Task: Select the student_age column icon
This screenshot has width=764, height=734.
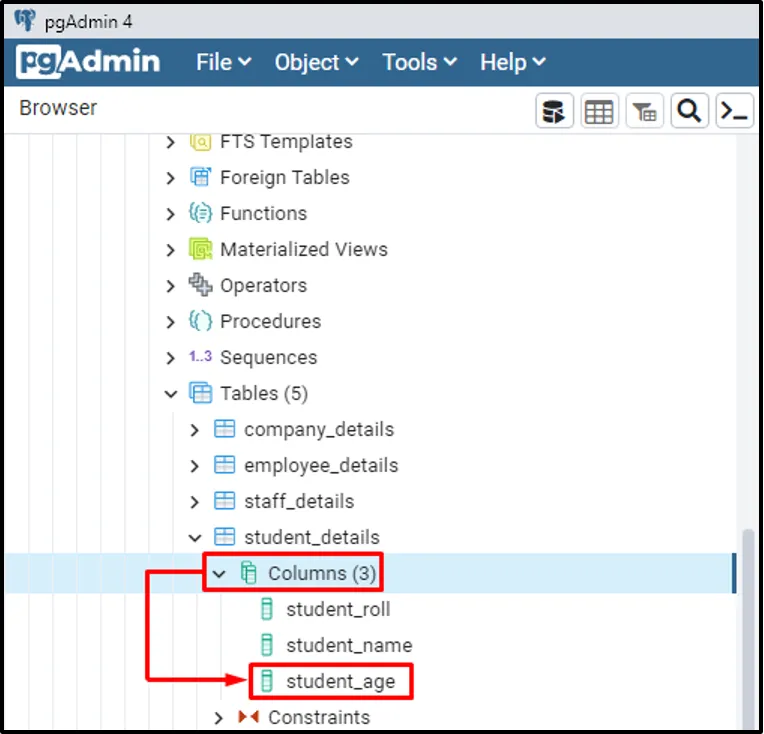Action: (x=267, y=682)
